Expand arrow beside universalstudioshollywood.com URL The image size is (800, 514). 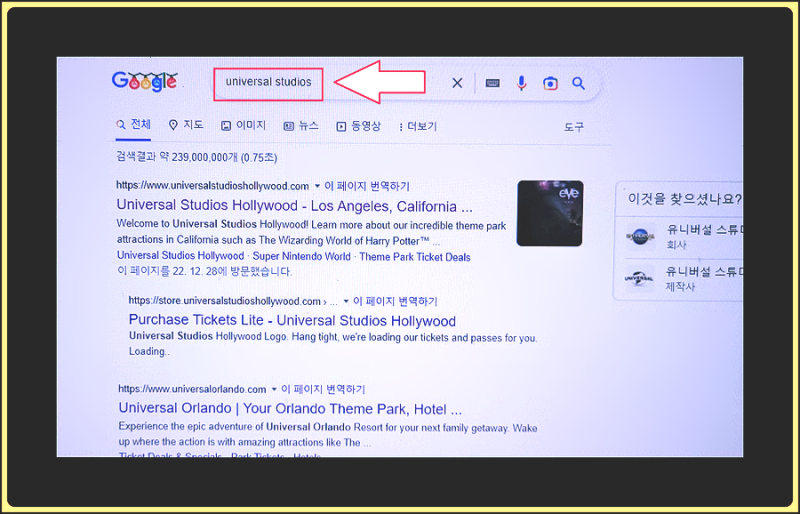pos(317,186)
